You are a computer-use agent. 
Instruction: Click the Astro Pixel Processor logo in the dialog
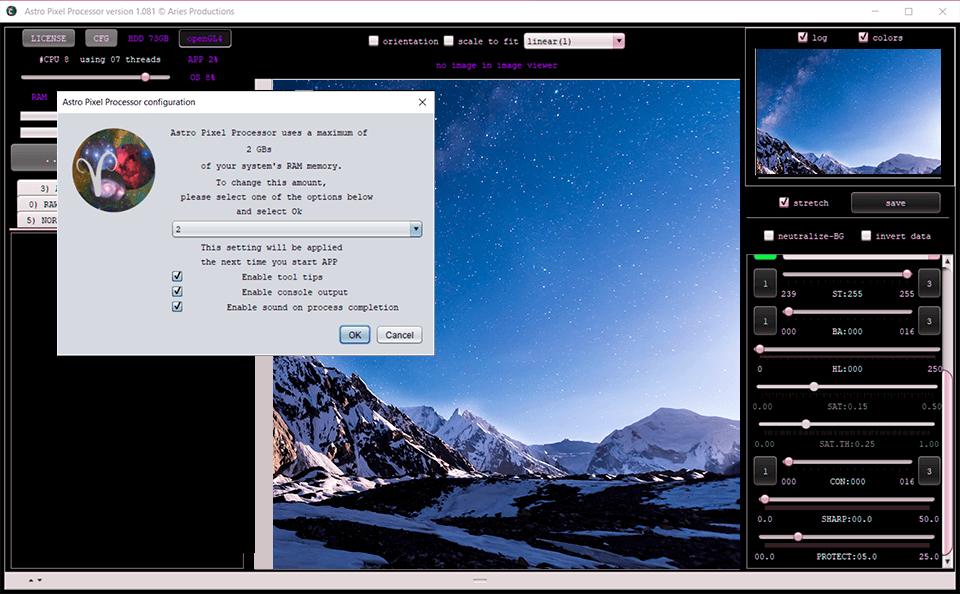coord(114,169)
